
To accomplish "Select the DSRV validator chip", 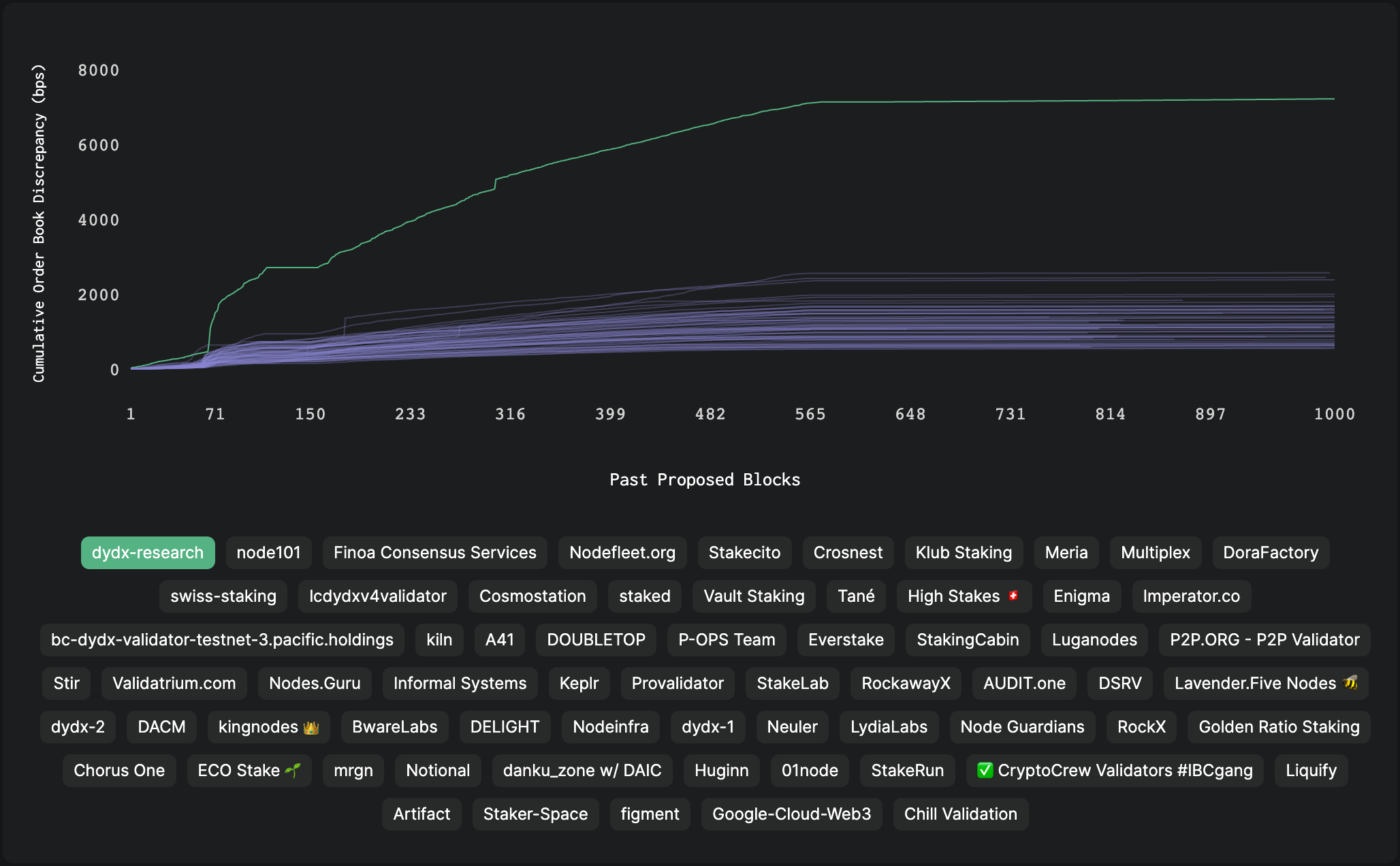I will 1120,683.
